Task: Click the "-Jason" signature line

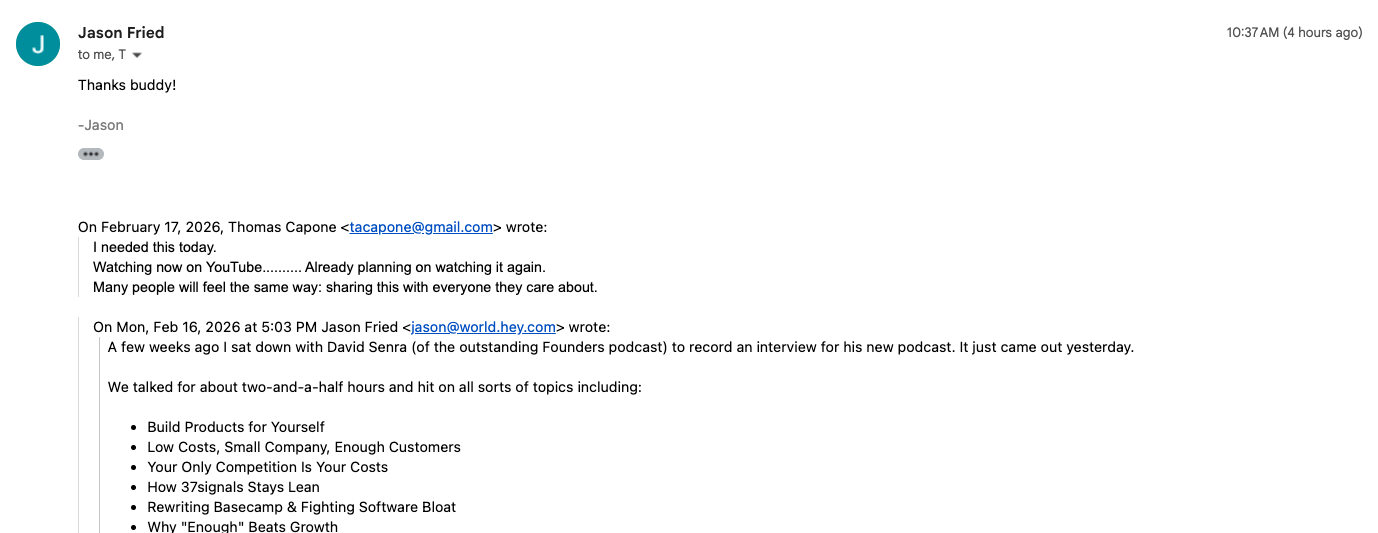Action: (x=101, y=125)
